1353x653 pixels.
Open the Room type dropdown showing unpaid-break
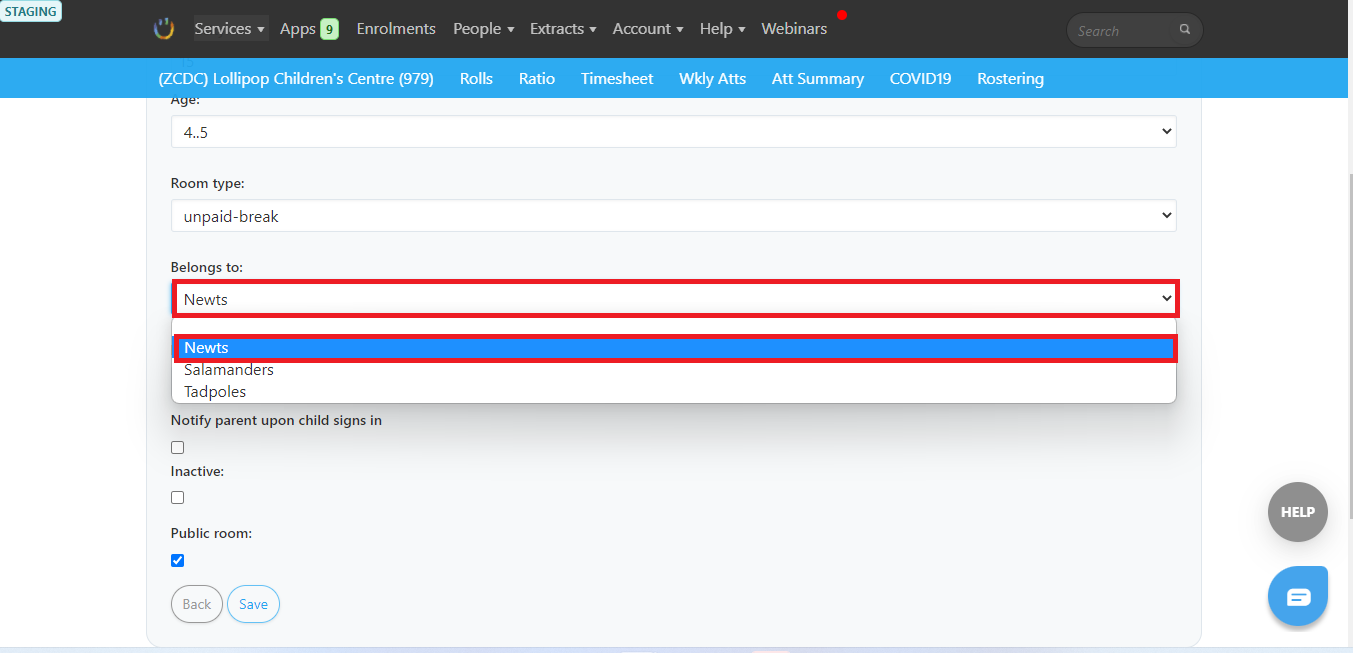674,215
